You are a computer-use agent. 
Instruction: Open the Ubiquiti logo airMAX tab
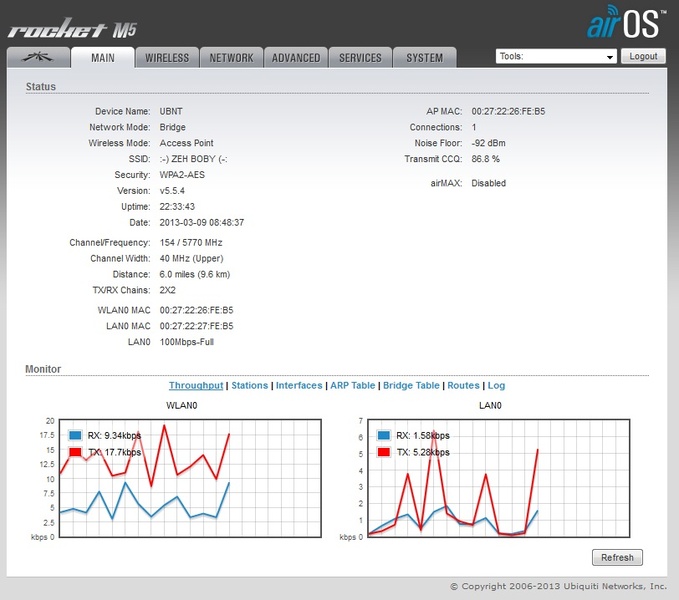click(38, 57)
